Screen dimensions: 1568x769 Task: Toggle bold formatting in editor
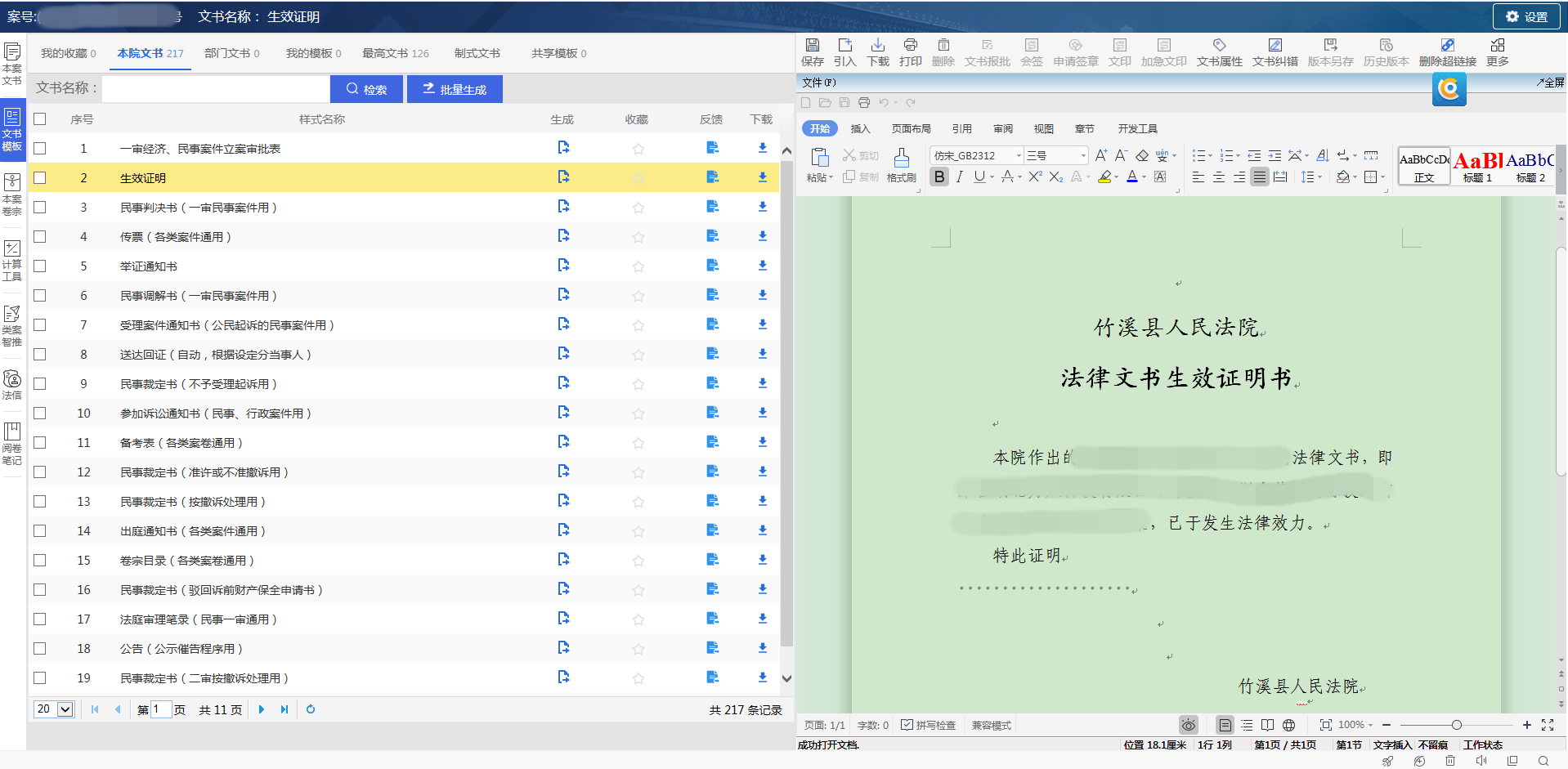[x=939, y=177]
